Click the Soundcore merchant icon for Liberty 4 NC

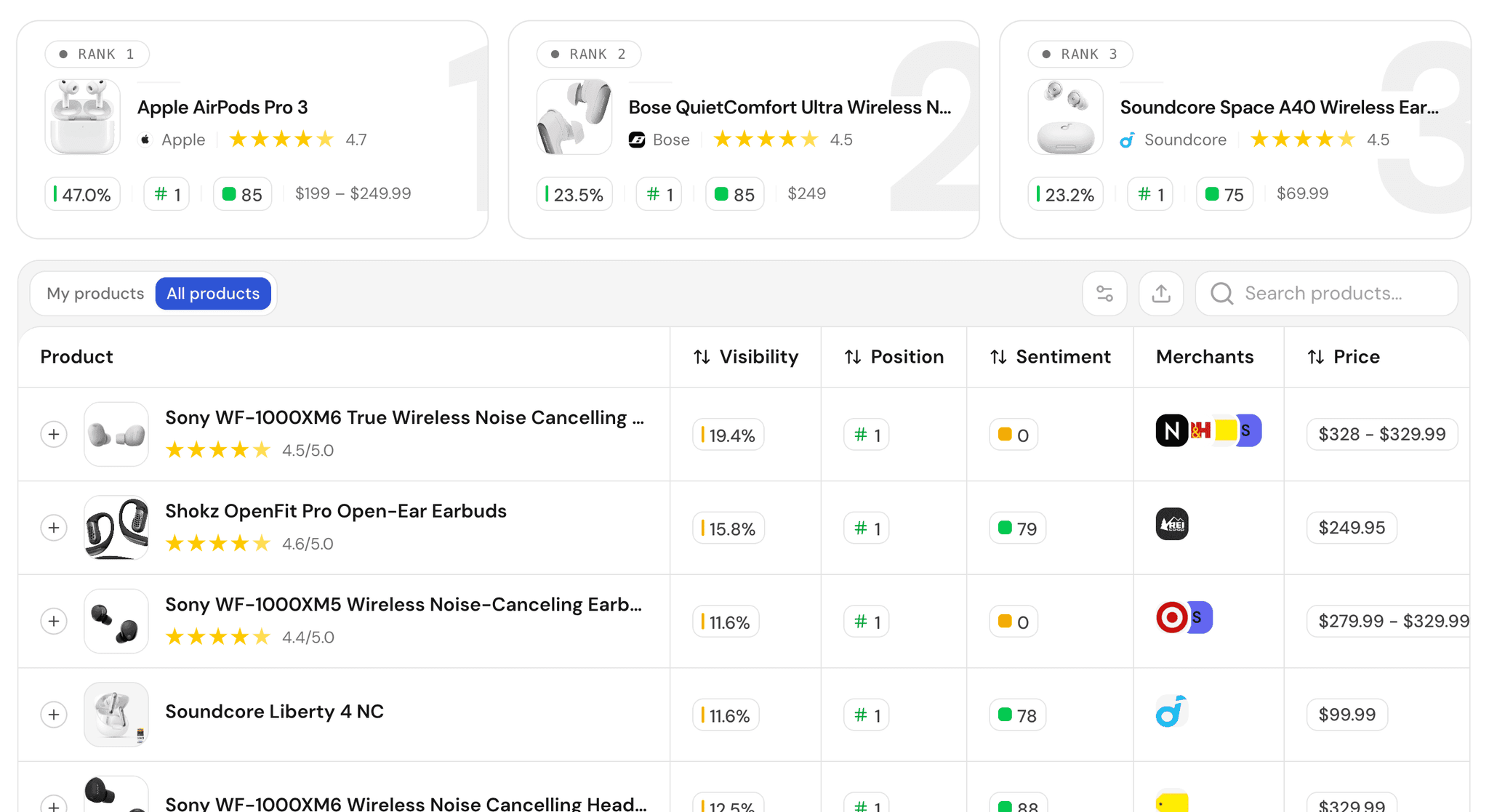1171,711
